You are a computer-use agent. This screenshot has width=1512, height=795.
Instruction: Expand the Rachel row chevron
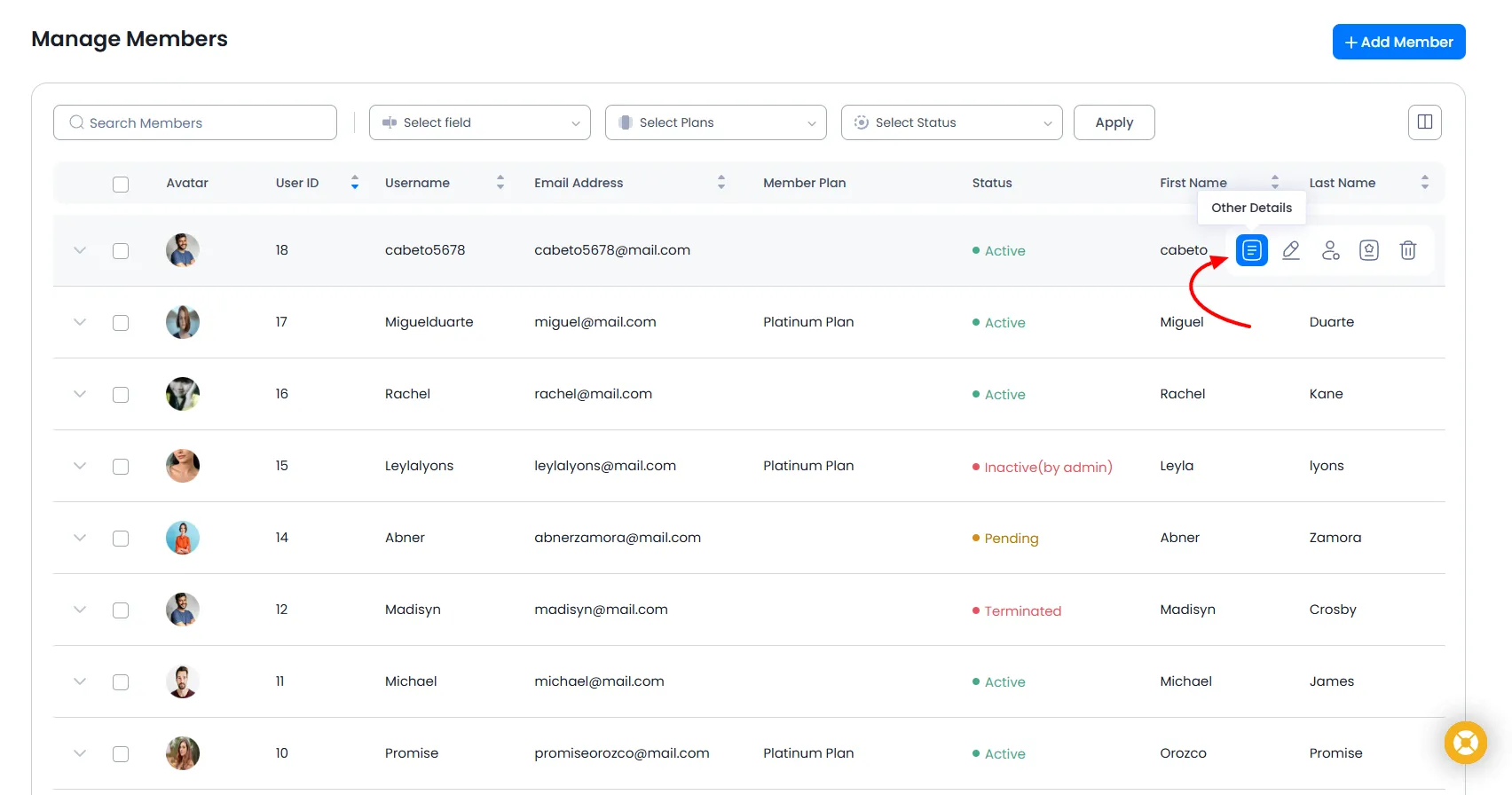80,394
